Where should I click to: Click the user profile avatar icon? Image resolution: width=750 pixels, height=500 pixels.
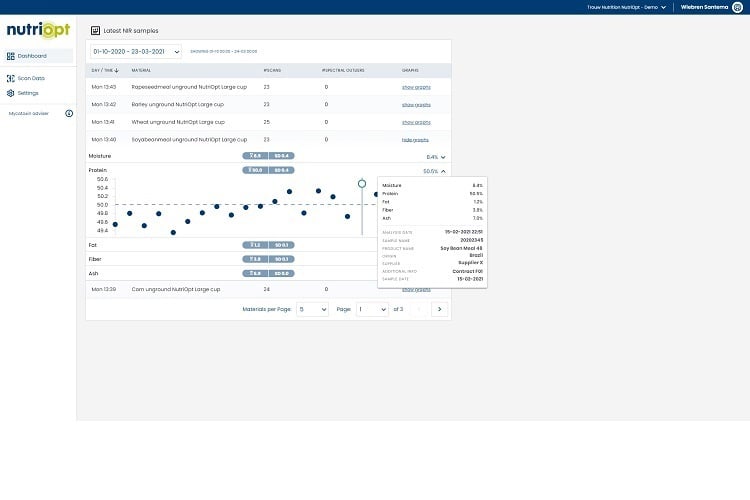coord(738,6)
